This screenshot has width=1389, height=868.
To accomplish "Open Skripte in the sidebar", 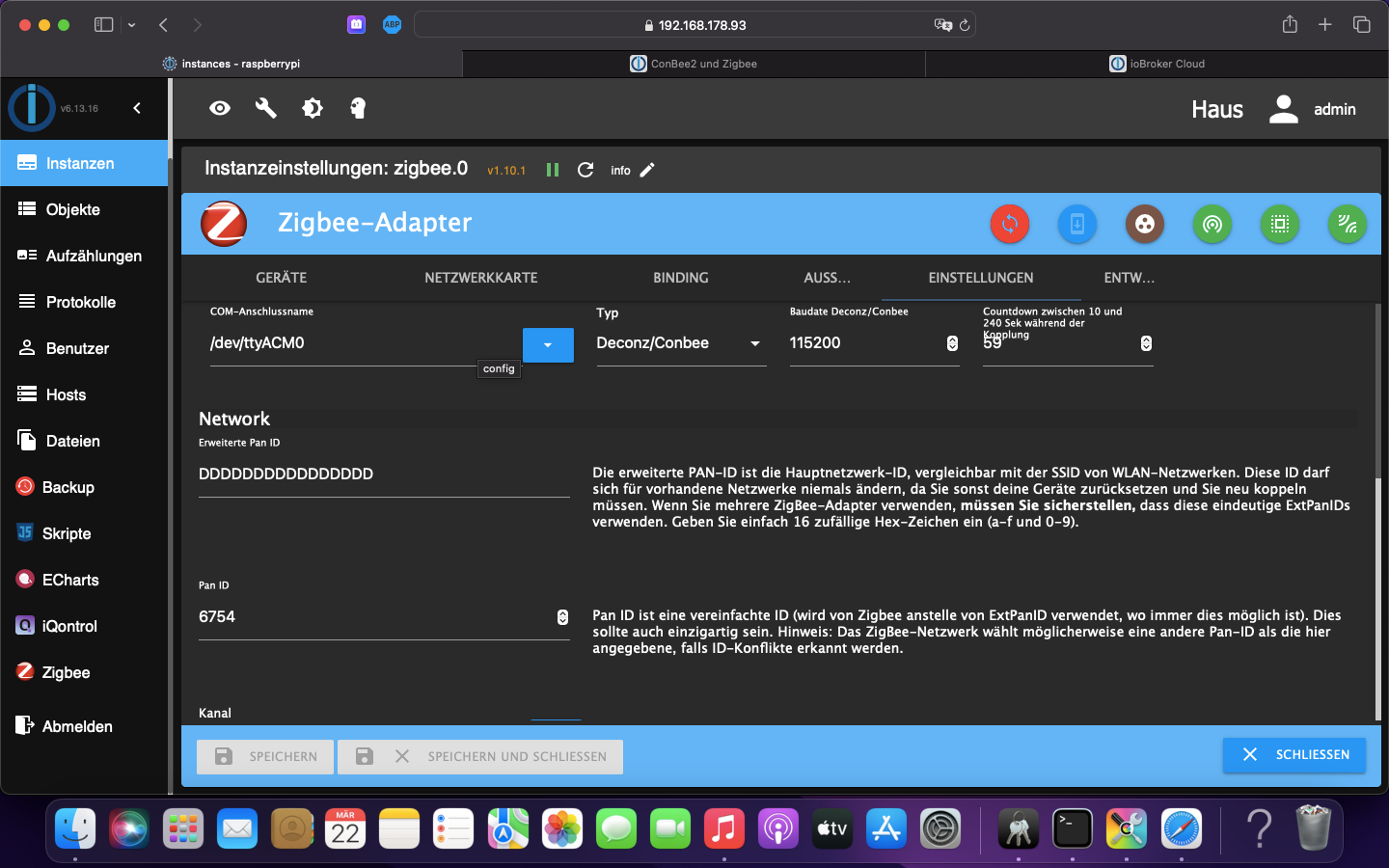I will pos(84,533).
